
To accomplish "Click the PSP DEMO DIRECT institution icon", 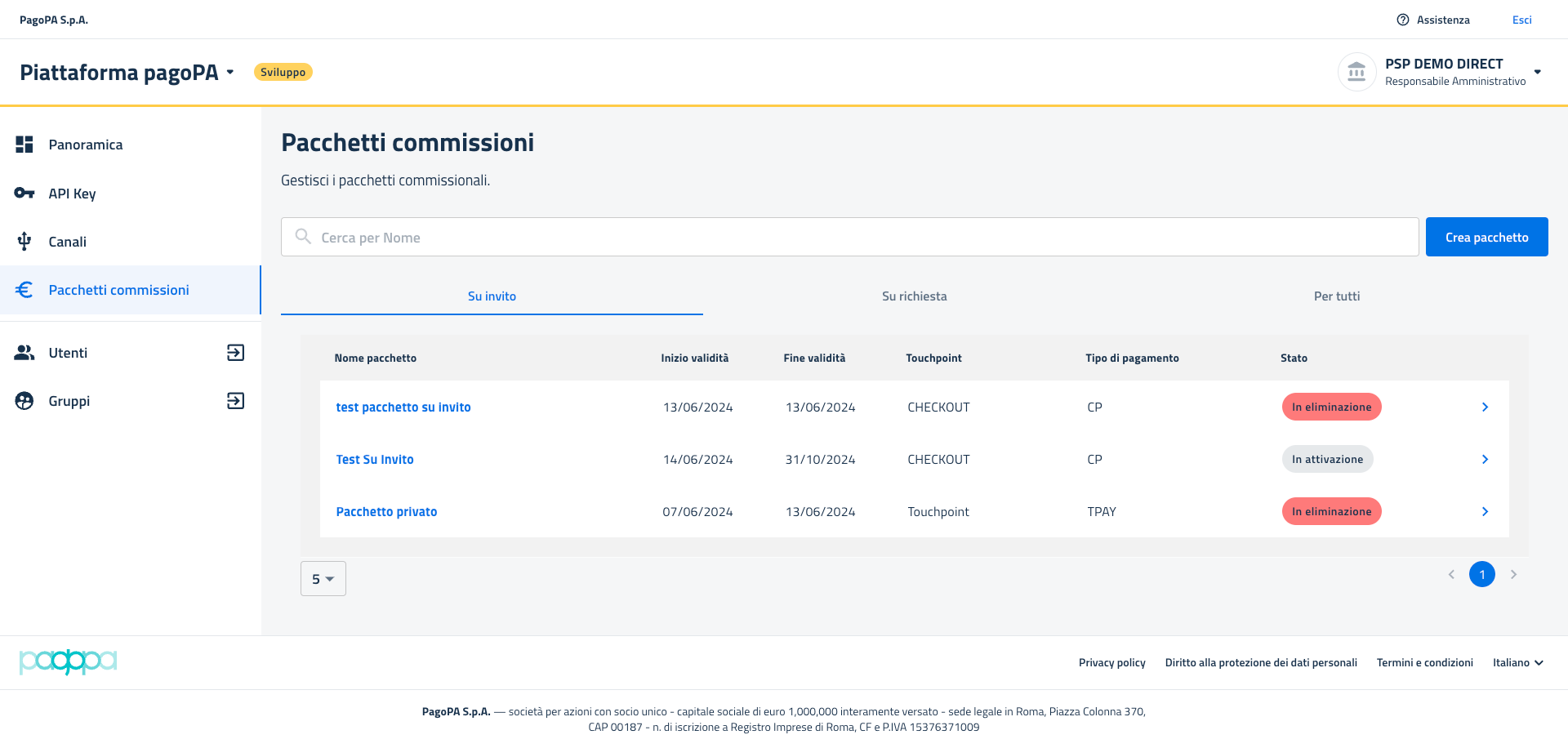I will click(1356, 72).
